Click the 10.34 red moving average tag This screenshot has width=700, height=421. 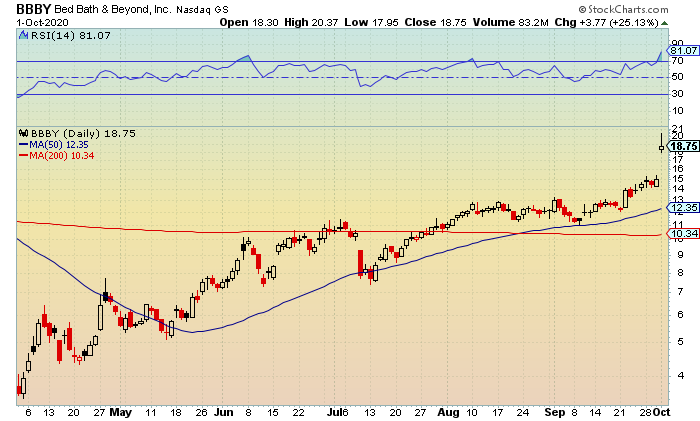[683, 233]
